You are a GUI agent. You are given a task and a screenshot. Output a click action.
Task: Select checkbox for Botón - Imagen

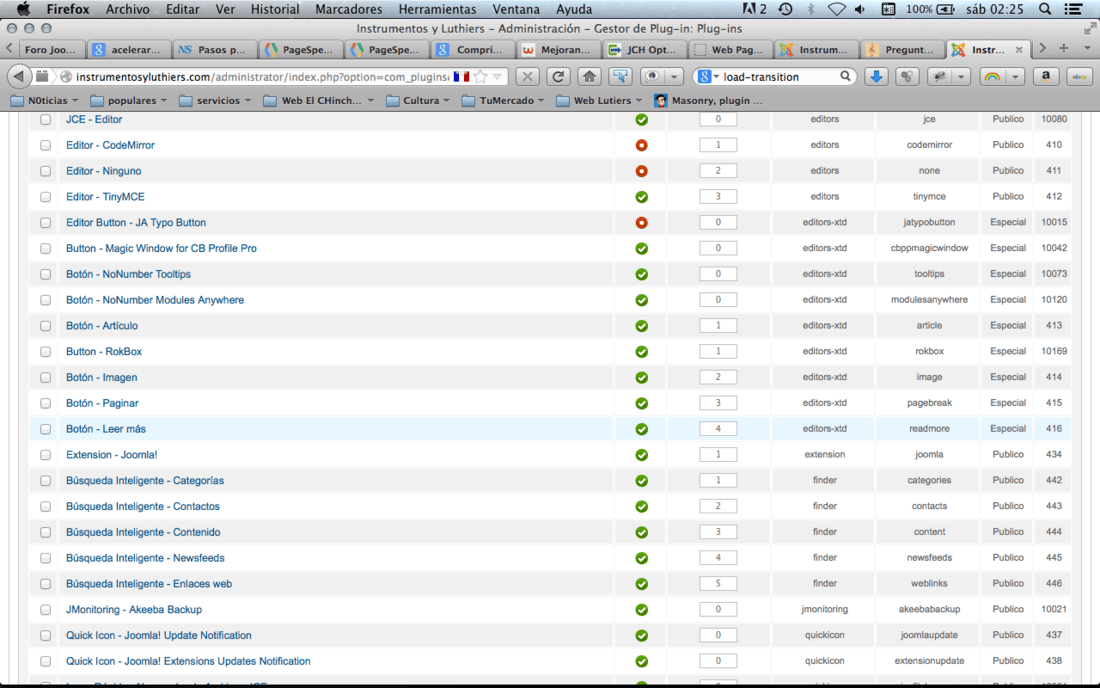coord(46,377)
